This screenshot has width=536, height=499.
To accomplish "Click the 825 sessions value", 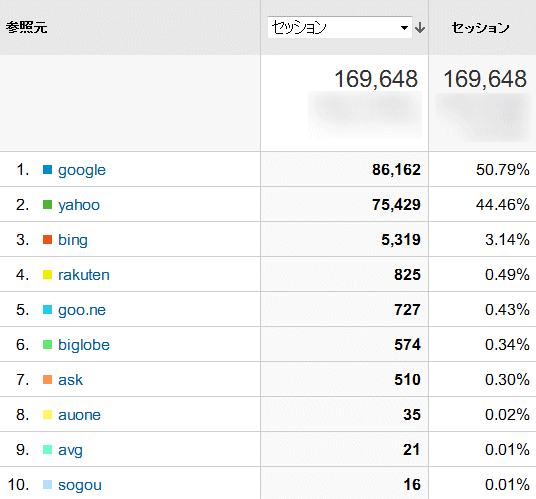I will [x=407, y=275].
